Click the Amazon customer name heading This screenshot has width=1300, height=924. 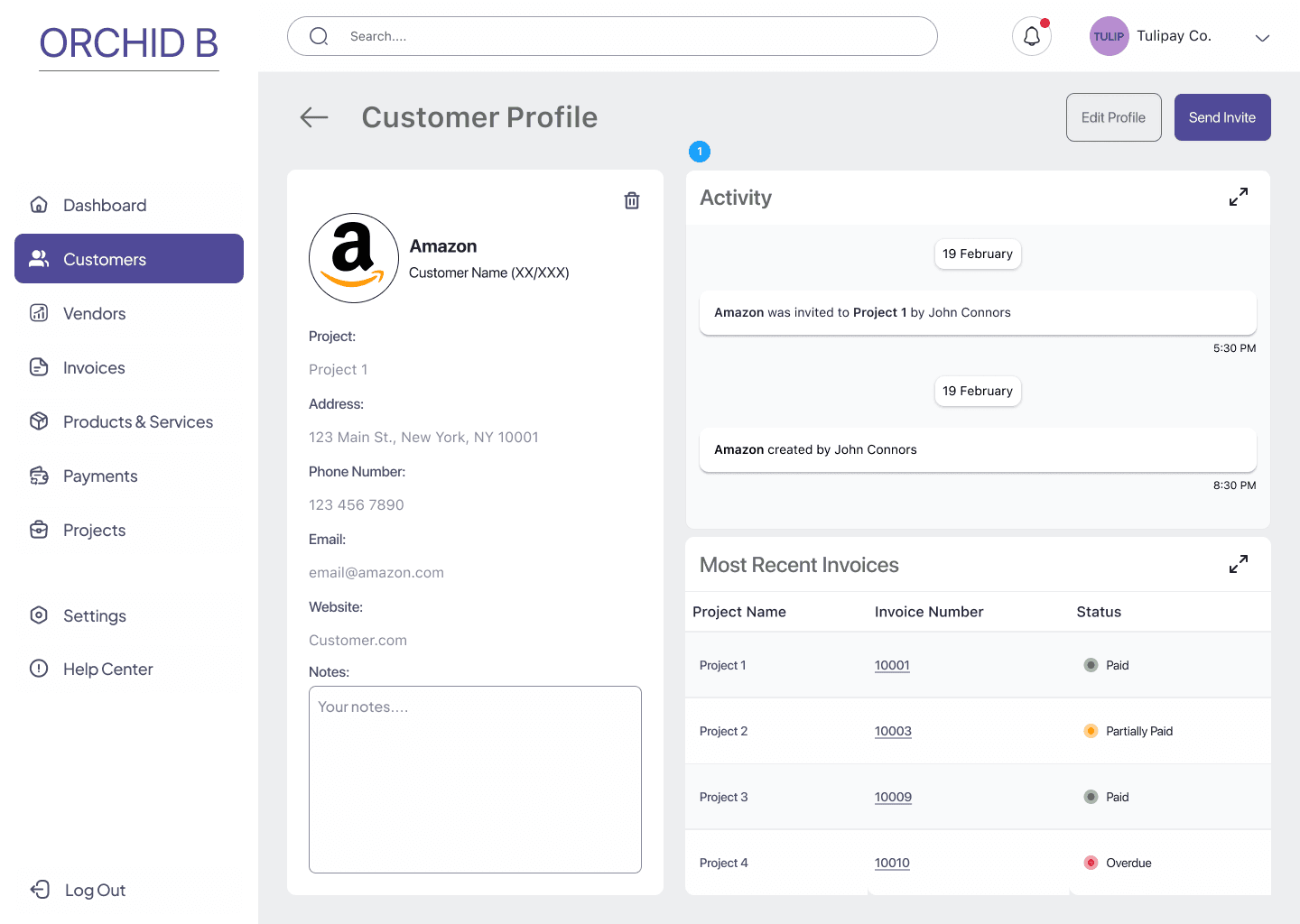(443, 246)
